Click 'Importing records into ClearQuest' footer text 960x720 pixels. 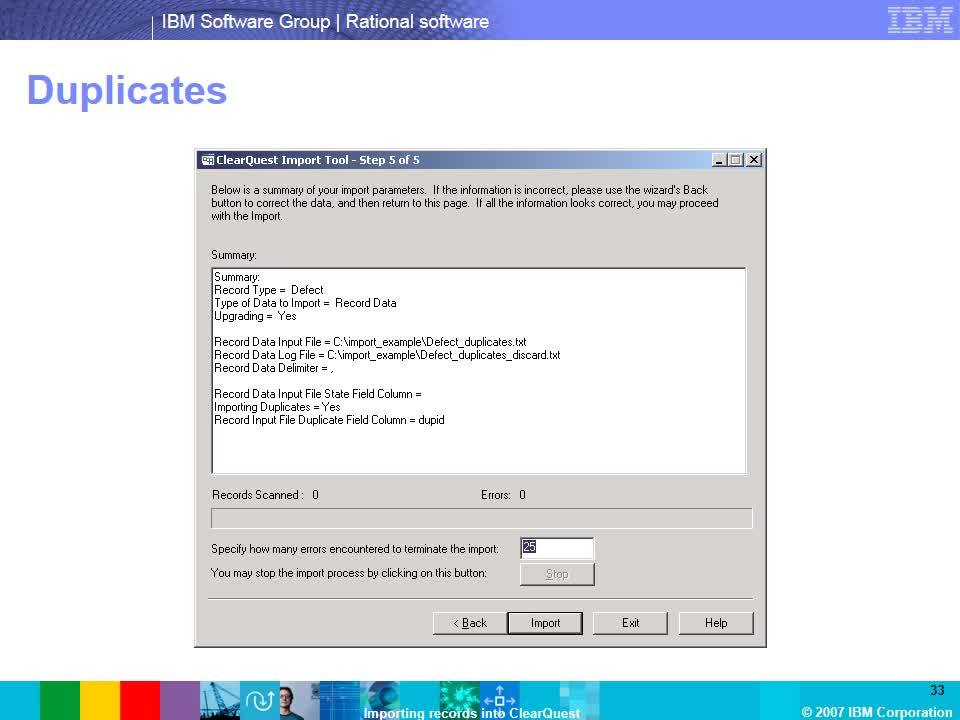(471, 713)
